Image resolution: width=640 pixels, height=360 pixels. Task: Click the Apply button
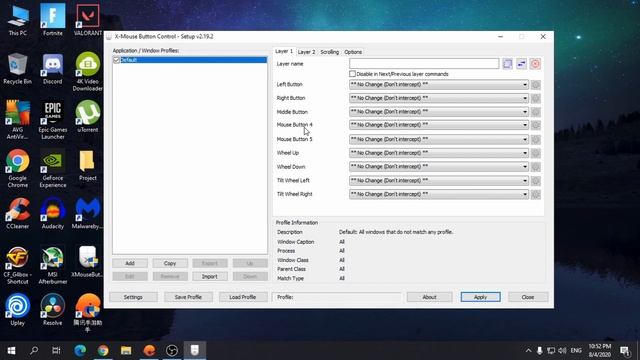[x=480, y=297]
